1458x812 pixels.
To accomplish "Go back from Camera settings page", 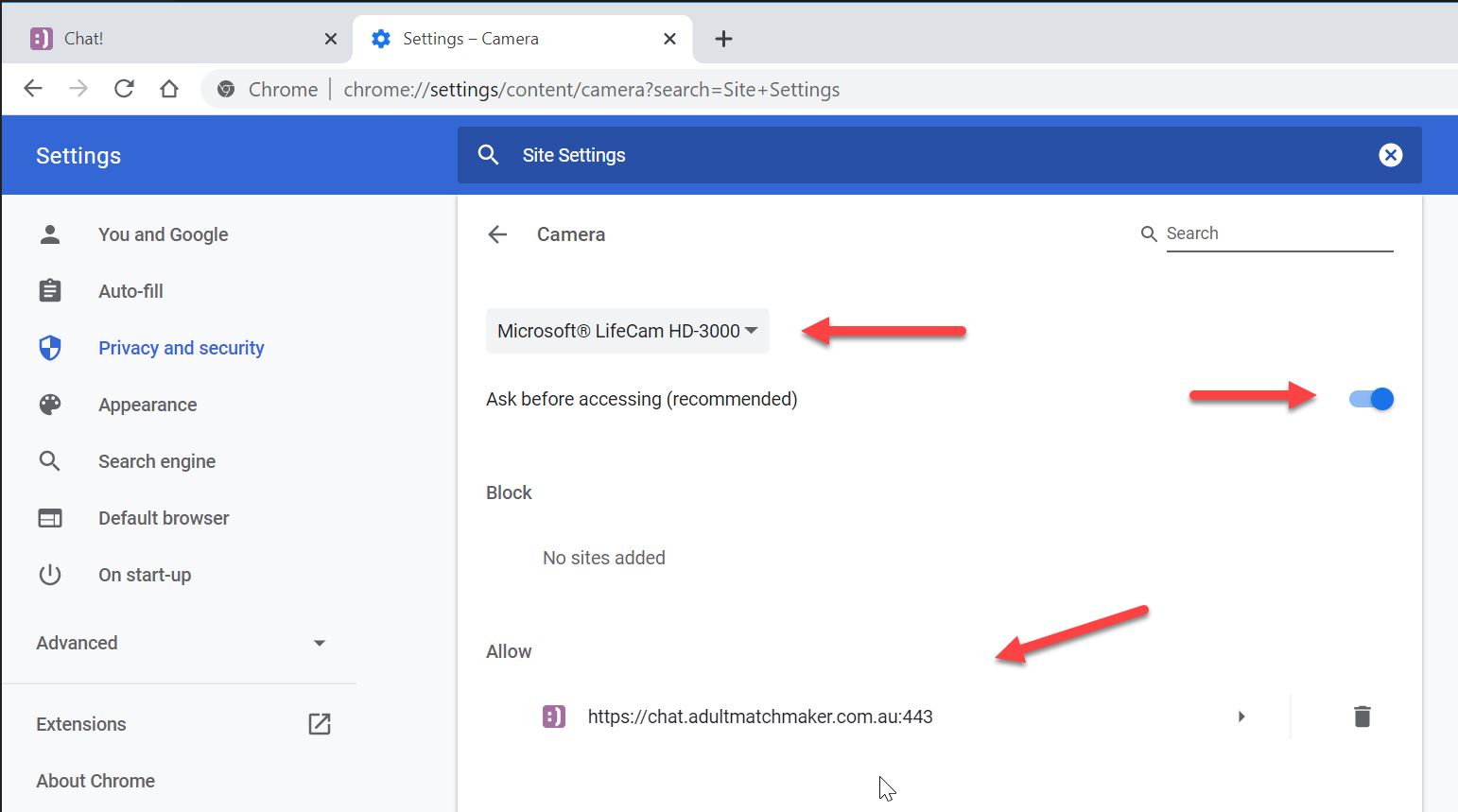I will [497, 234].
